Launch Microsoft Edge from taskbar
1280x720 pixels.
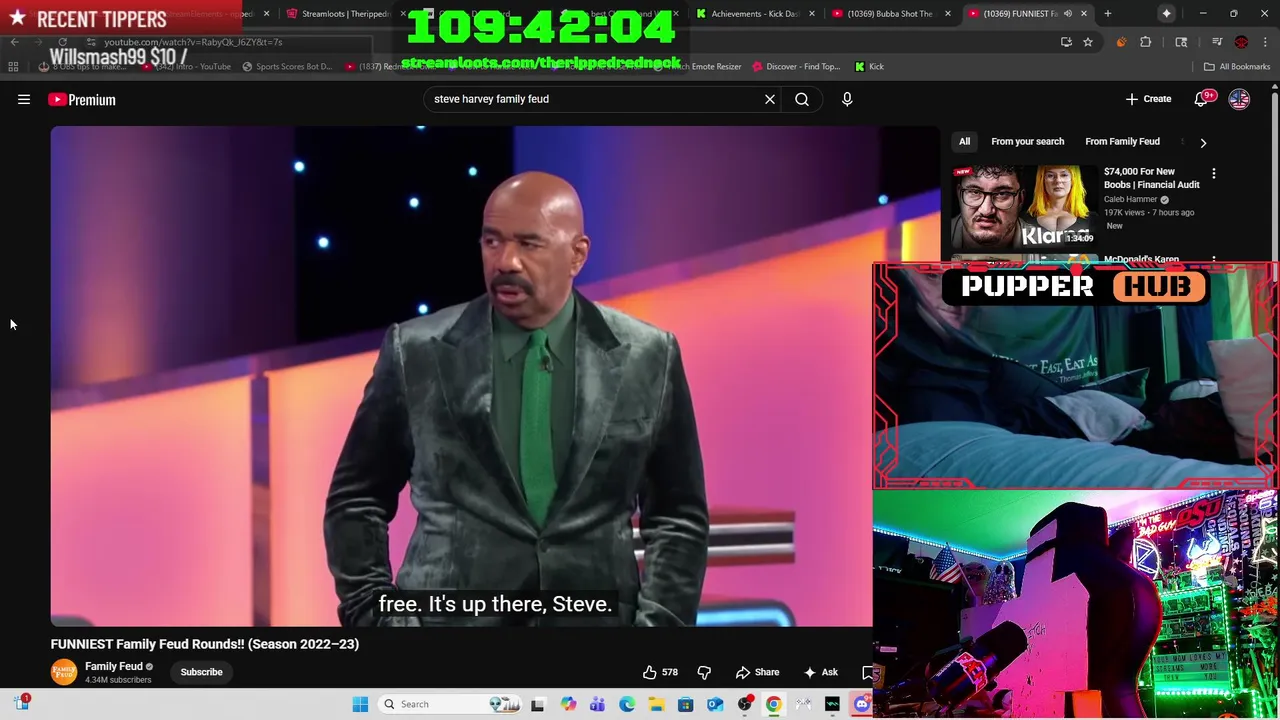click(x=627, y=704)
